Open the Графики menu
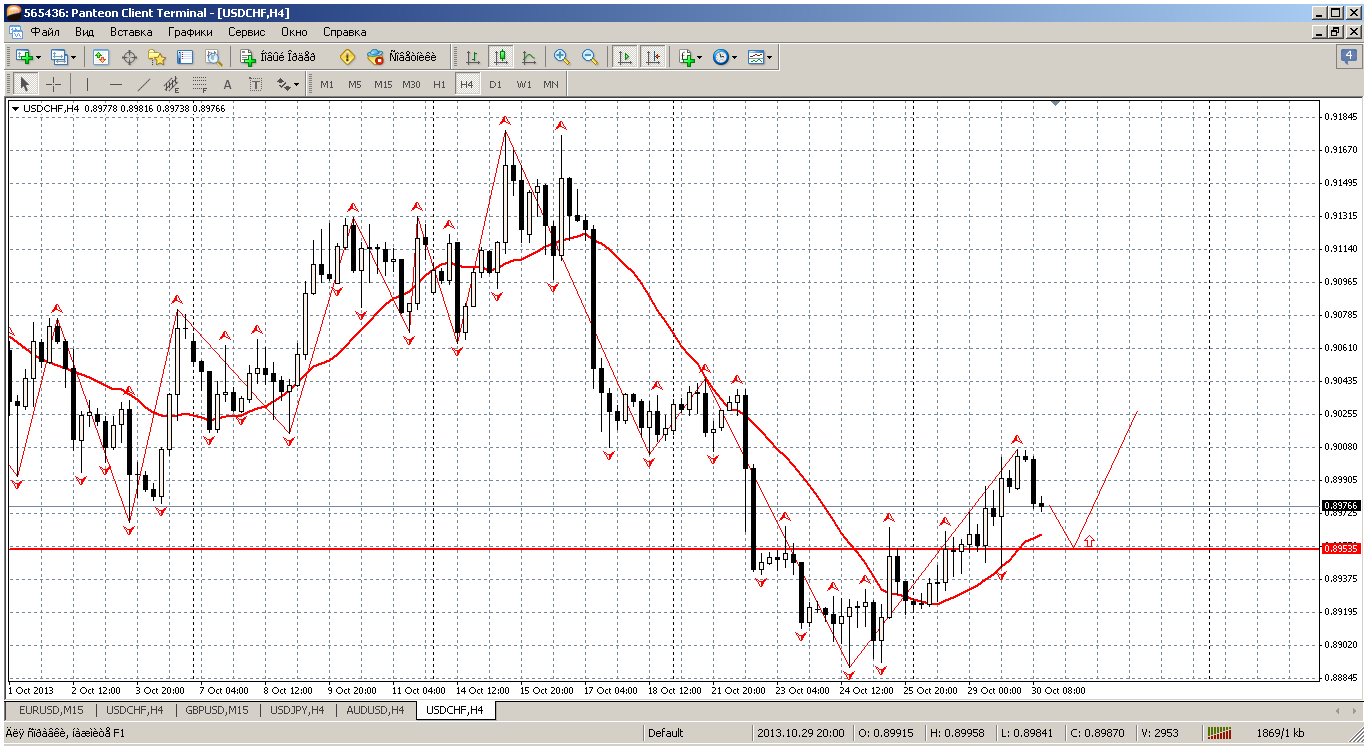 click(x=190, y=32)
